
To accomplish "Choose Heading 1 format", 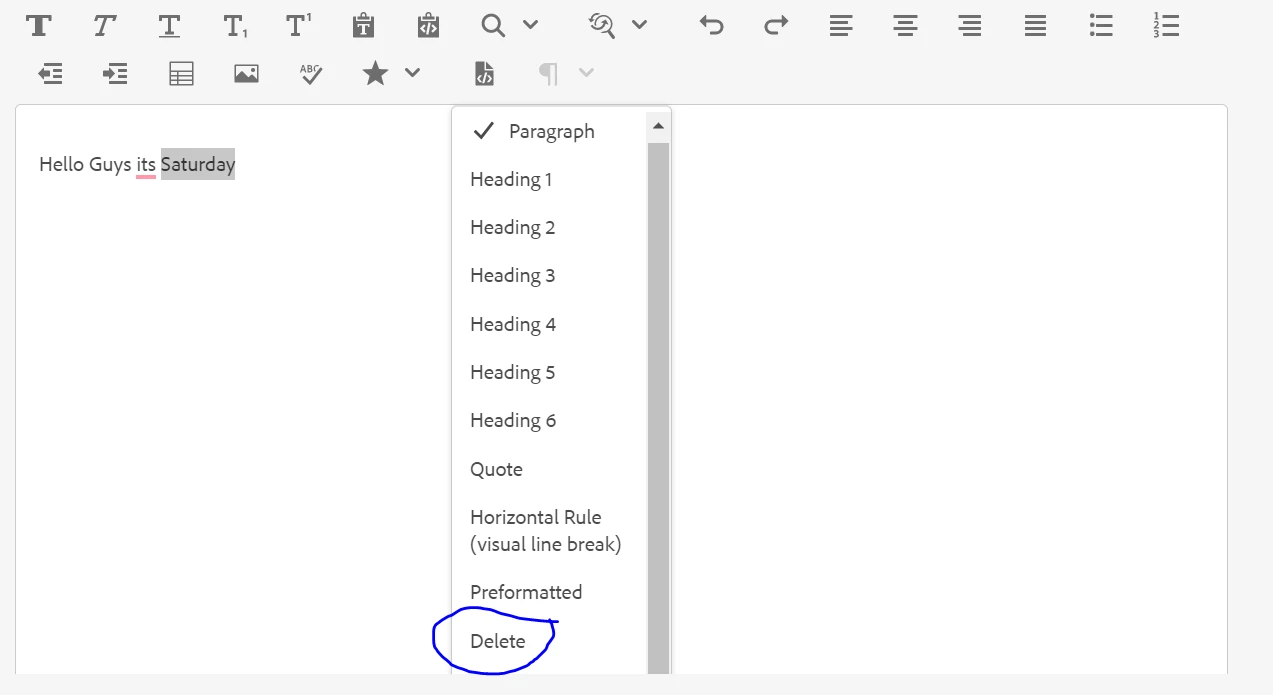I will pyautogui.click(x=549, y=179).
